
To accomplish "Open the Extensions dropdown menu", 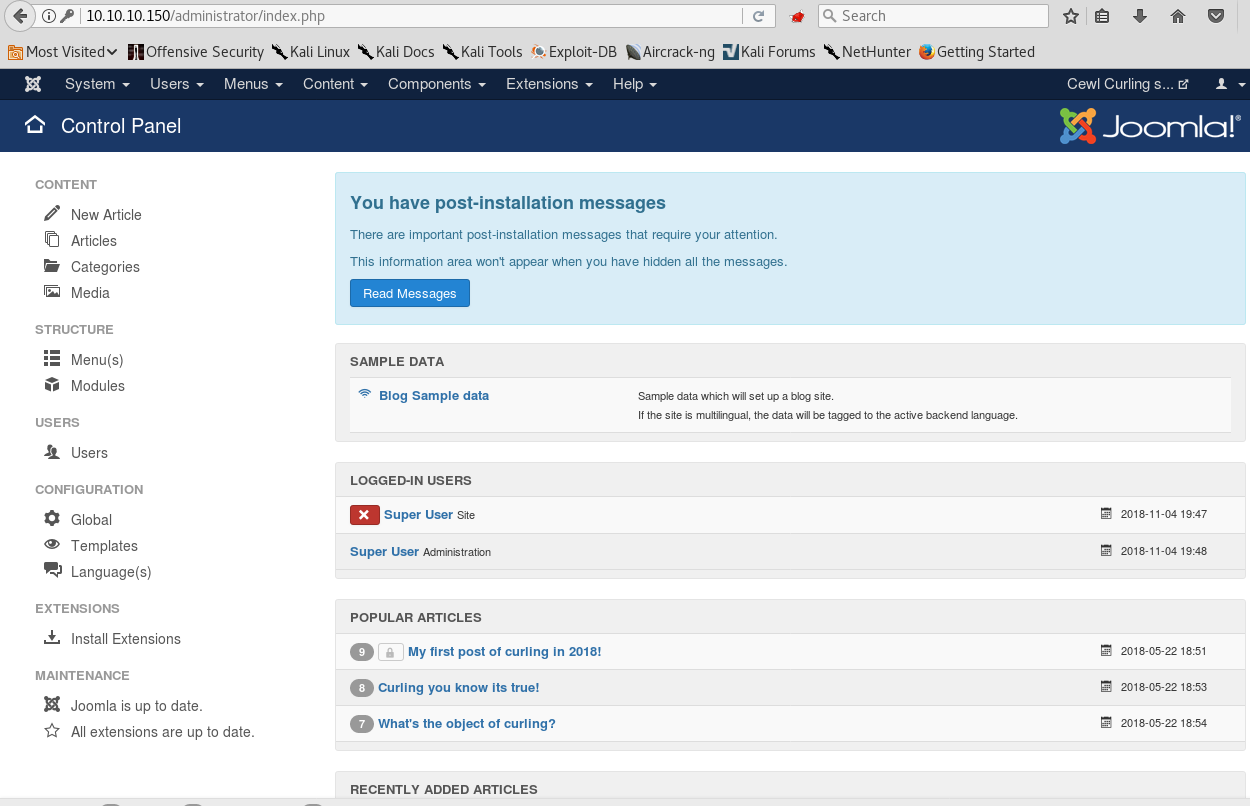I will [549, 84].
